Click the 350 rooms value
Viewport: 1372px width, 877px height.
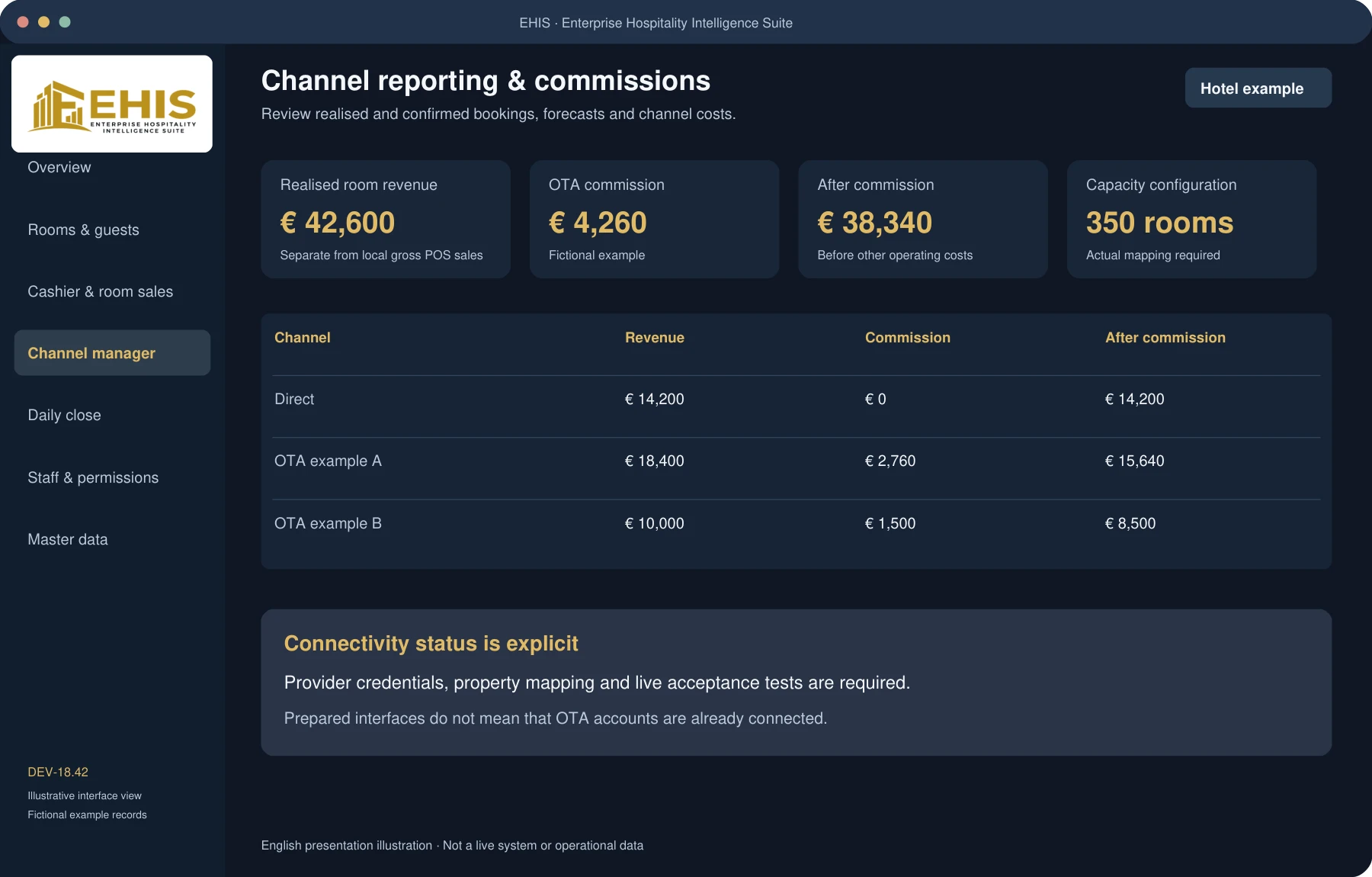point(1159,223)
